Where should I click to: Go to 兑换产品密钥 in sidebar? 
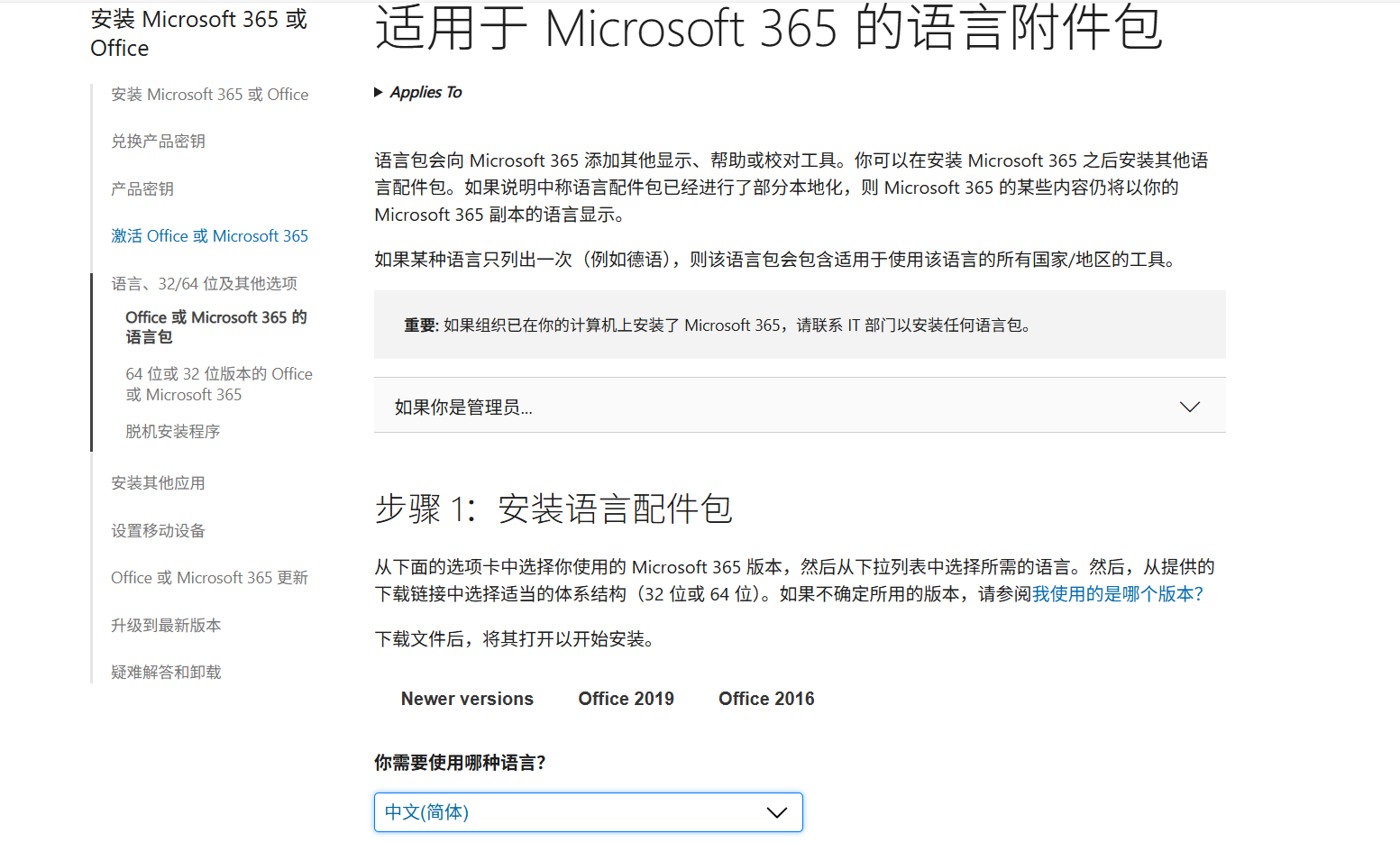(158, 142)
